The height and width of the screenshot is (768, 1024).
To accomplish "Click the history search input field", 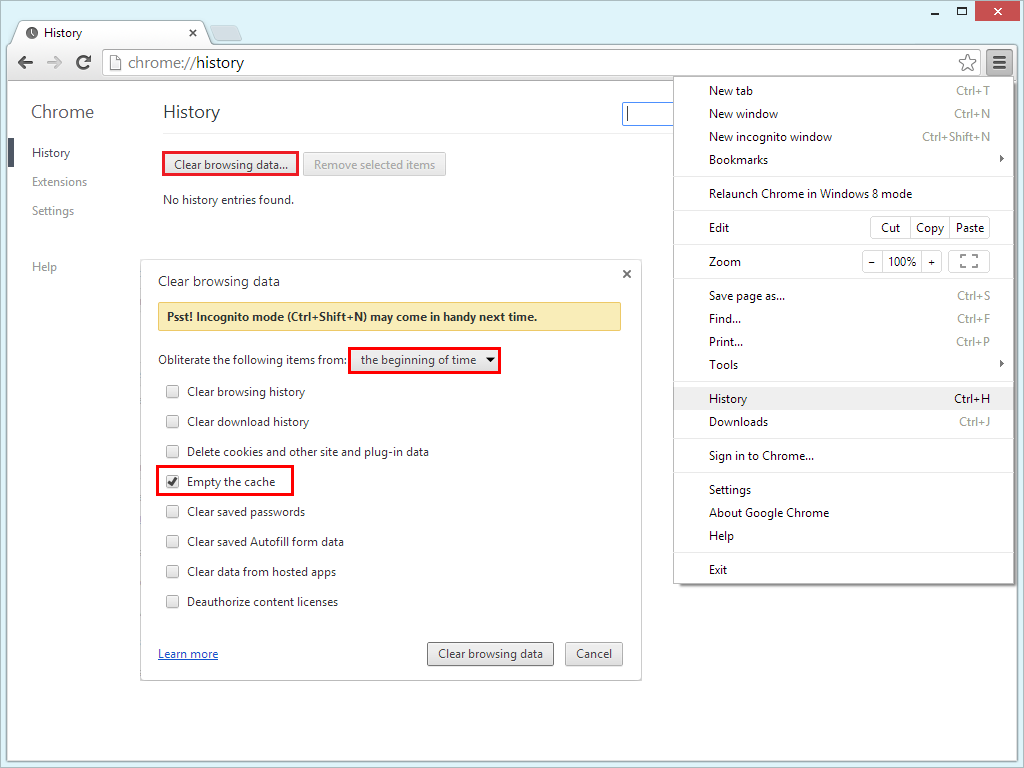I will point(650,113).
